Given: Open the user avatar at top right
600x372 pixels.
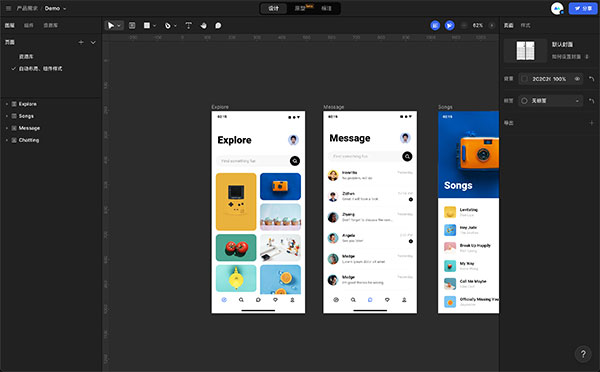Looking at the screenshot, I should coord(557,8).
